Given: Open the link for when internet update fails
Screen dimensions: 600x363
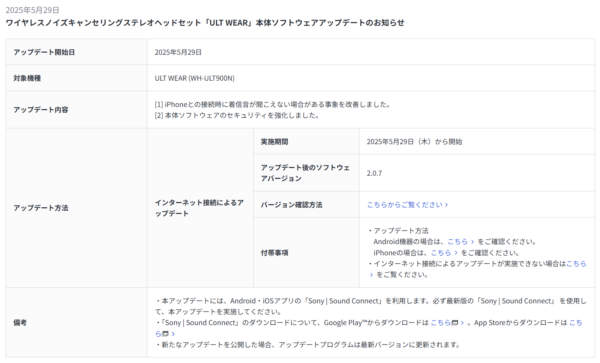Looking at the screenshot, I should (576, 264).
